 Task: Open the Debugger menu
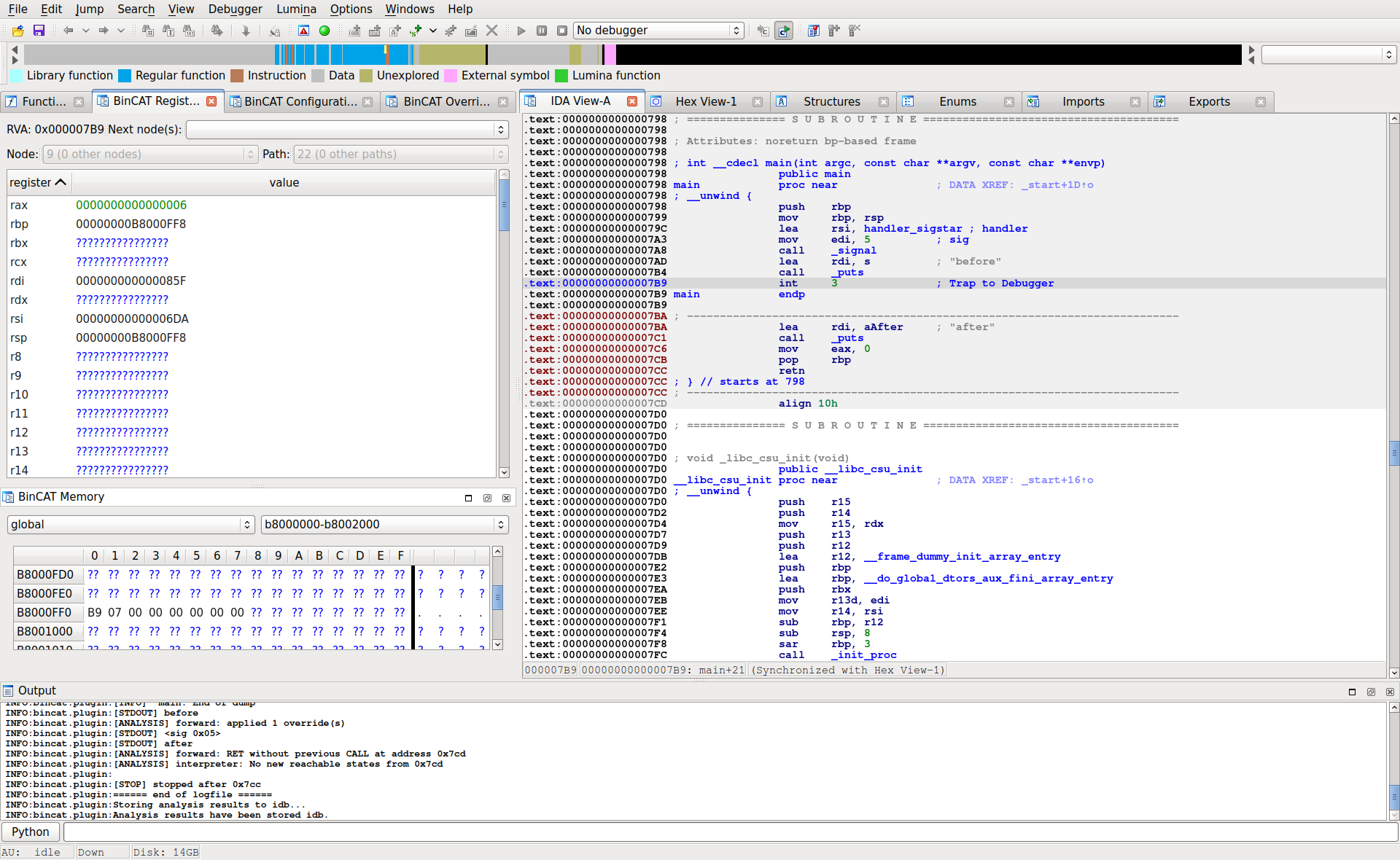click(x=235, y=9)
